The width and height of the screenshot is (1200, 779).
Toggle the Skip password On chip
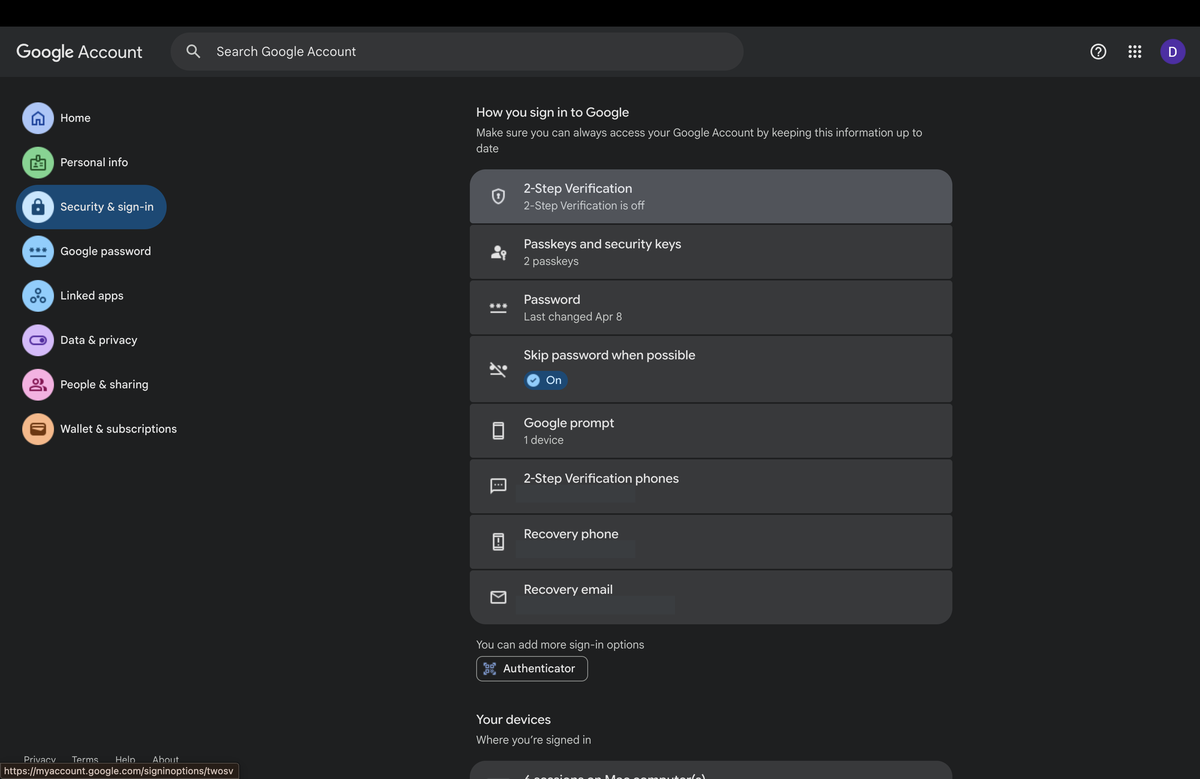click(546, 380)
